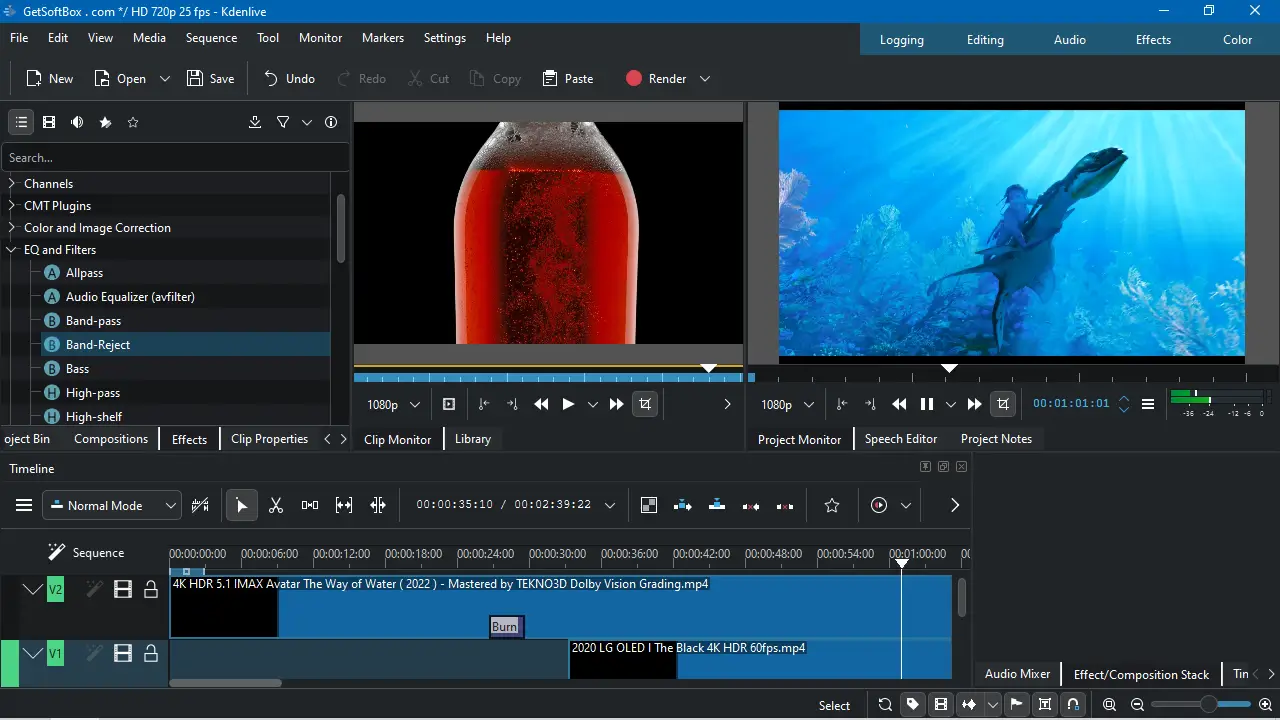
Task: Open the Normal Mode edit mode dropdown
Action: pyautogui.click(x=112, y=505)
